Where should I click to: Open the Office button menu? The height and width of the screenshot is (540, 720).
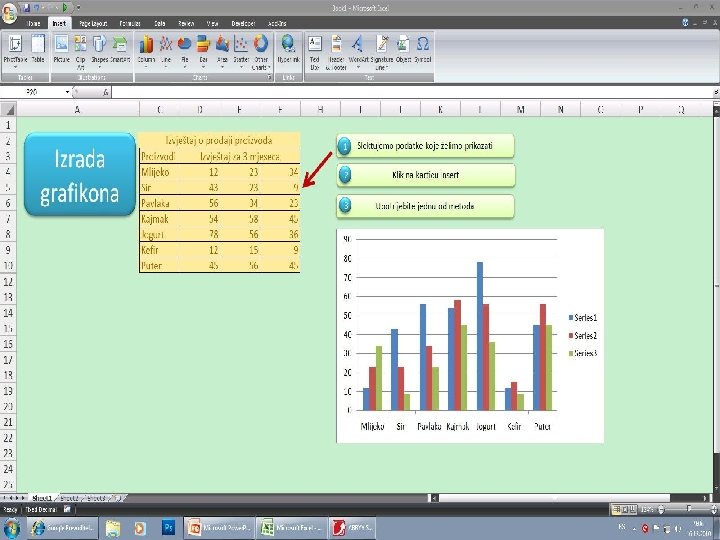point(9,12)
